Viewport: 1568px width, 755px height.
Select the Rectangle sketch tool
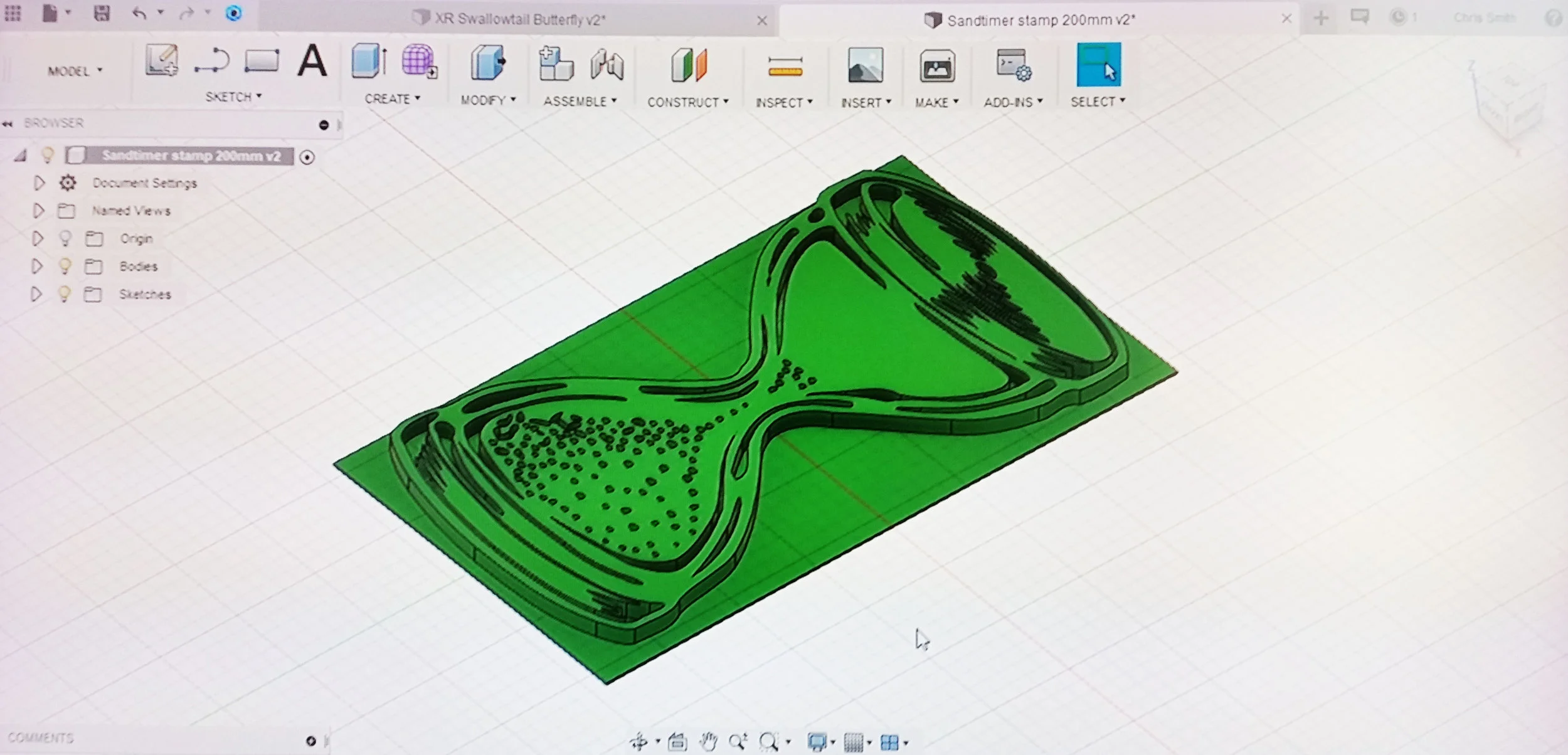coord(262,61)
